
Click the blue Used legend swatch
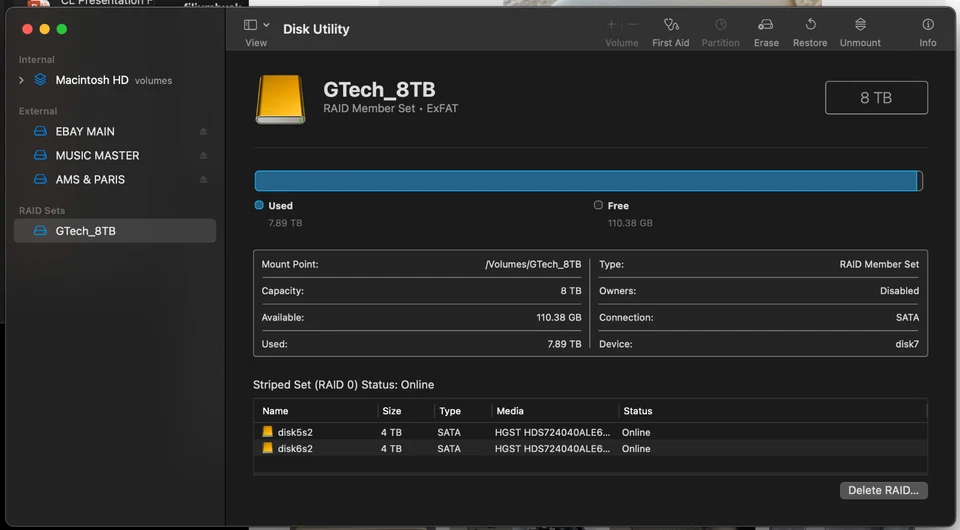tap(259, 205)
